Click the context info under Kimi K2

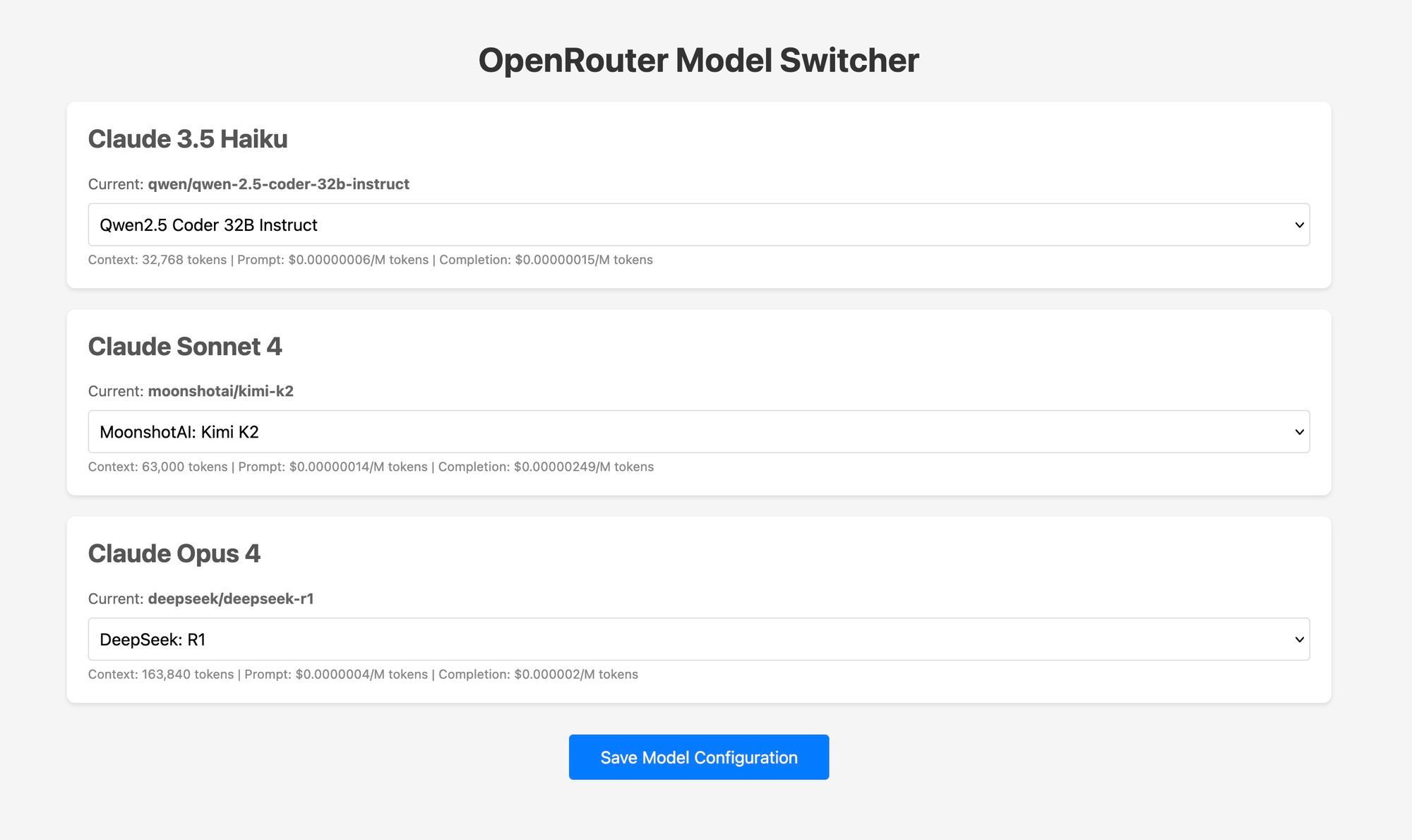371,467
